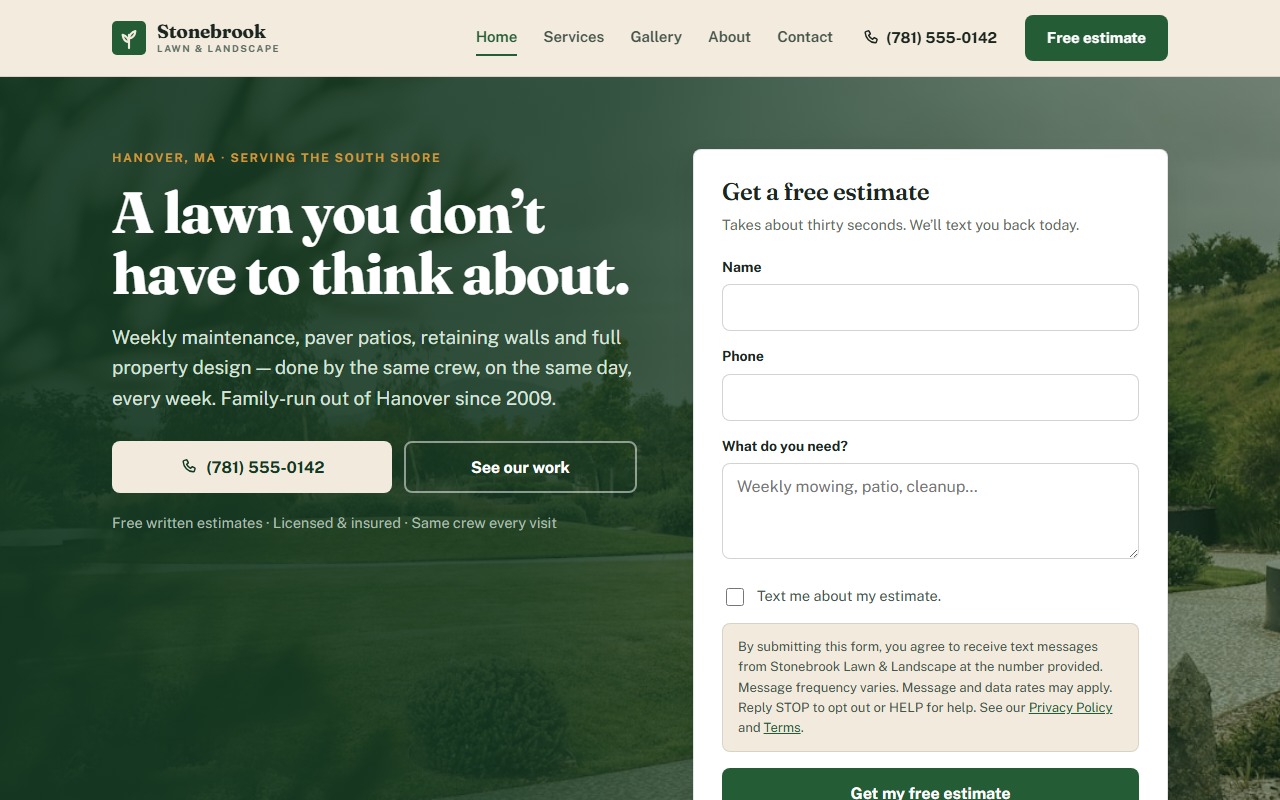Open the Services nav item
Image resolution: width=1280 pixels, height=800 pixels.
coord(574,37)
